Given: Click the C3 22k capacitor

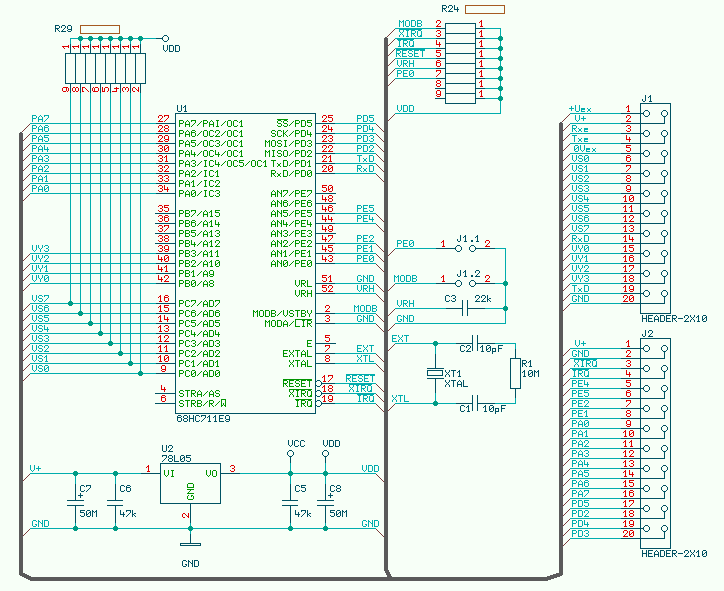Looking at the screenshot, I should (477, 308).
